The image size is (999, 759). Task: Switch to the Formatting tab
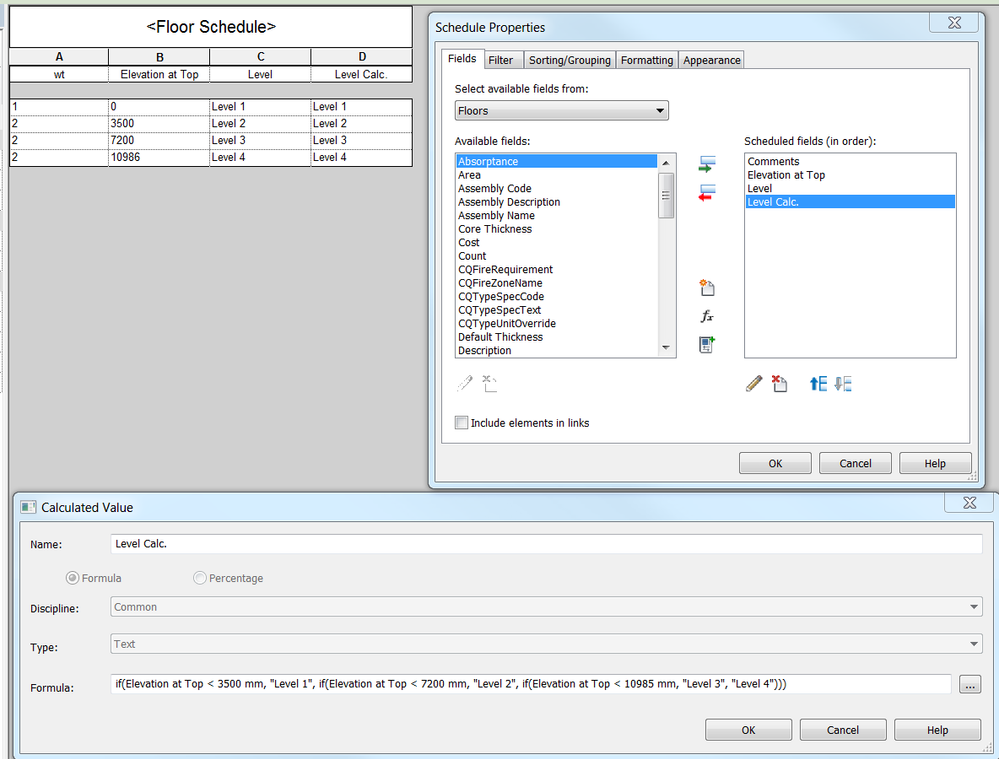pos(647,60)
